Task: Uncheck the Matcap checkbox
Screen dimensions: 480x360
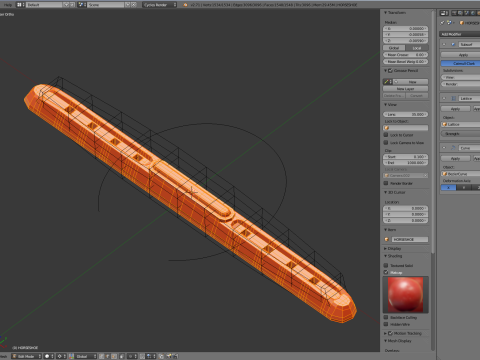Action: click(386, 272)
